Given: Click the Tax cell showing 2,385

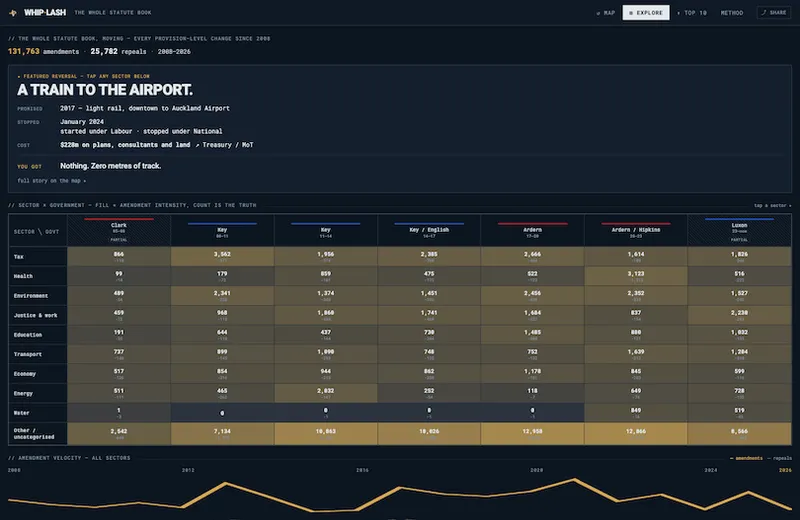Looking at the screenshot, I should click(429, 257).
